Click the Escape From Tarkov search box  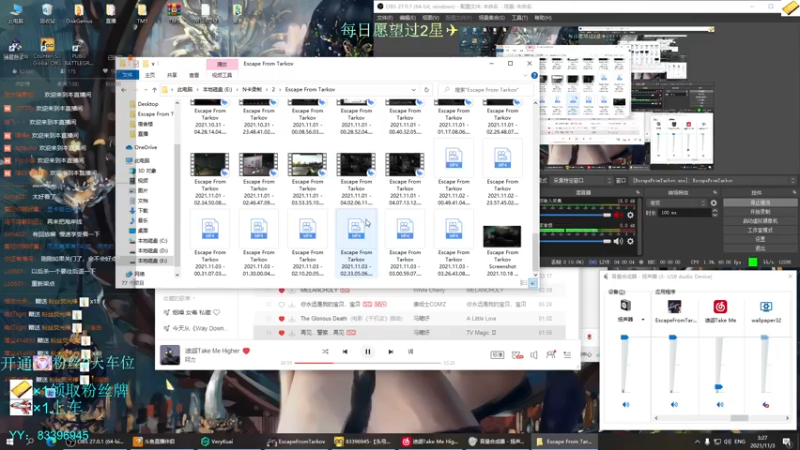486,90
